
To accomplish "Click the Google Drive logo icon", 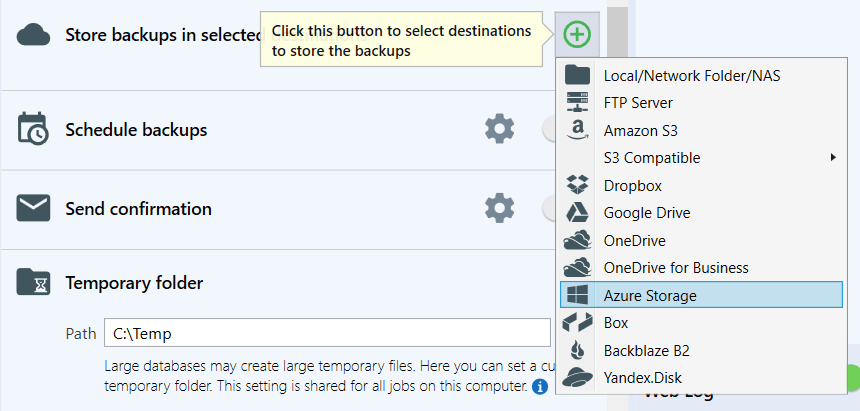I will [x=577, y=212].
